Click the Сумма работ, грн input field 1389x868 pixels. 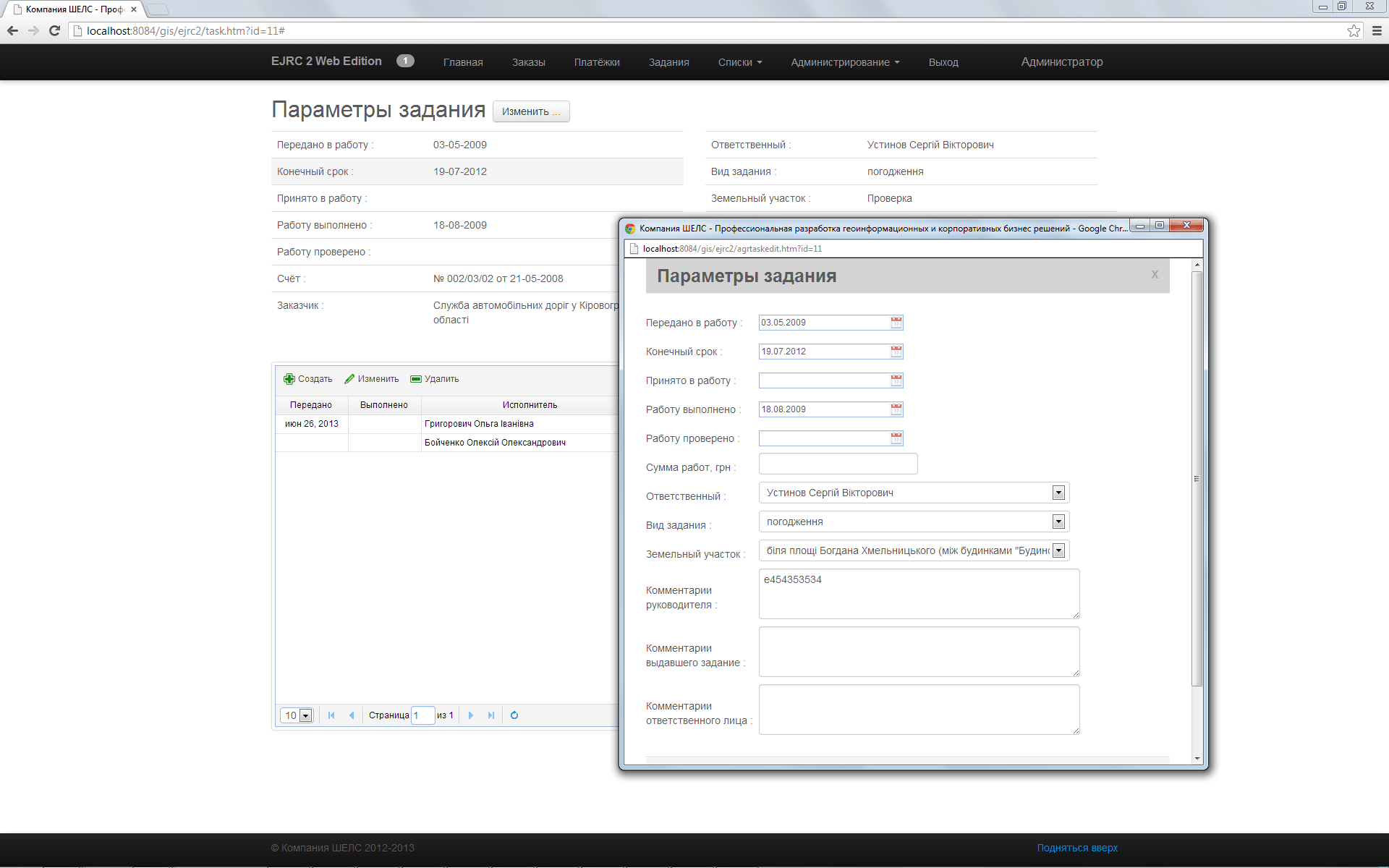(x=838, y=464)
